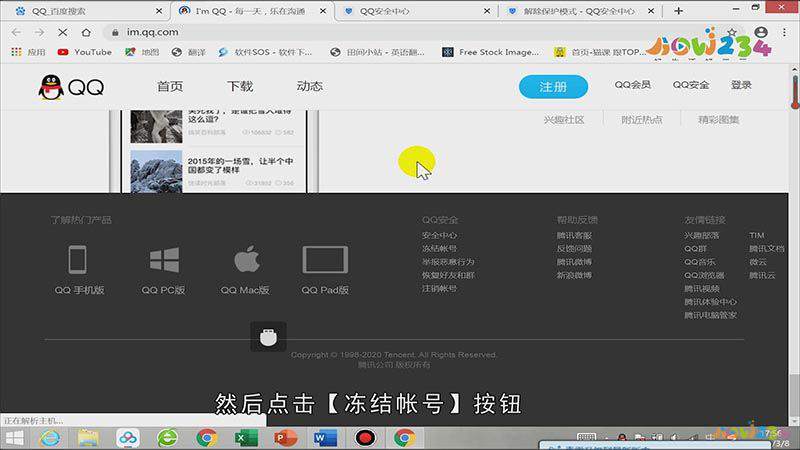Select the QQ PC版 Windows icon
The height and width of the screenshot is (450, 800).
(x=164, y=260)
